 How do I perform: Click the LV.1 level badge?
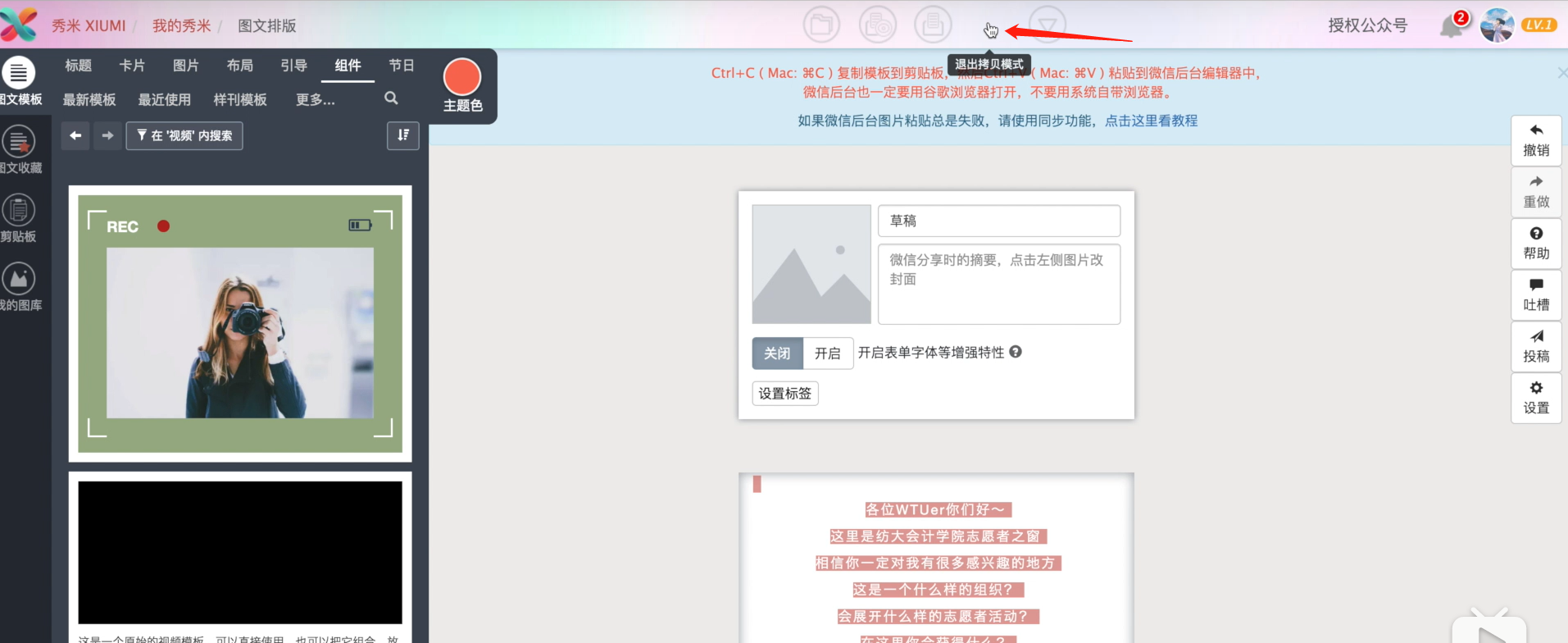click(1538, 25)
